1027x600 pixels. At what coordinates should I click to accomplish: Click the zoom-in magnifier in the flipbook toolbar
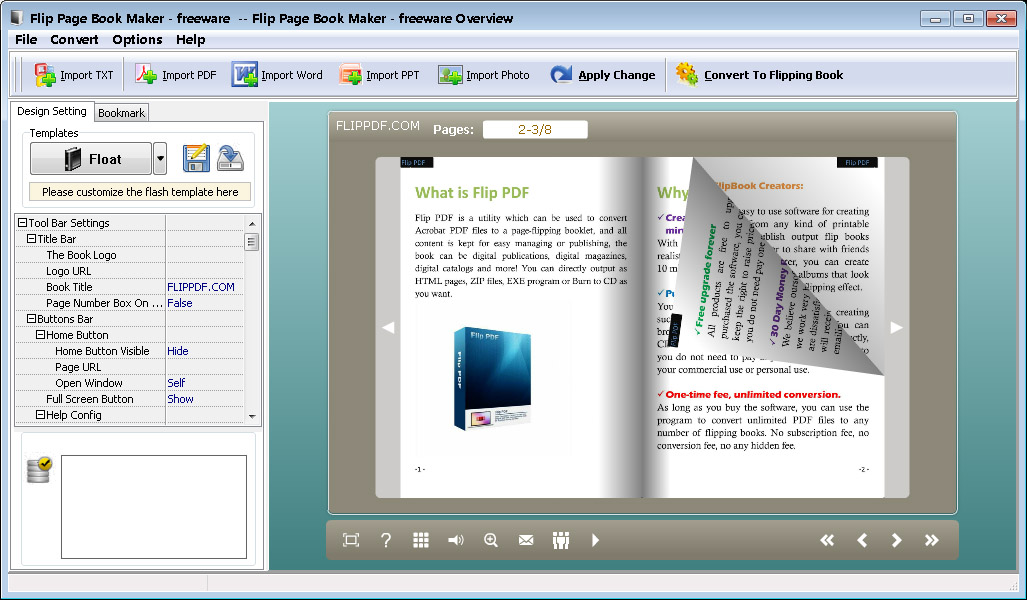[491, 539]
